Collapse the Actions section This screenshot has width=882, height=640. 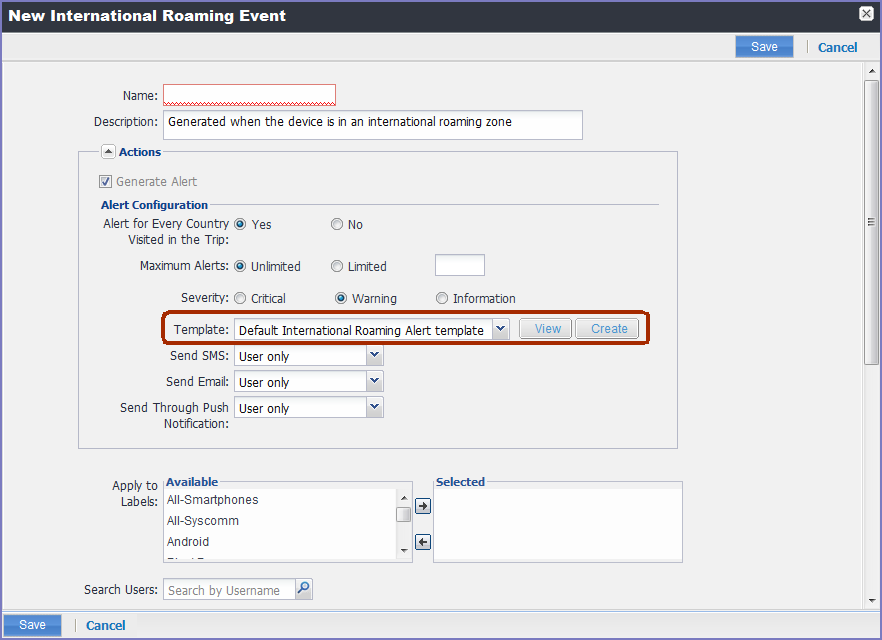pos(108,152)
